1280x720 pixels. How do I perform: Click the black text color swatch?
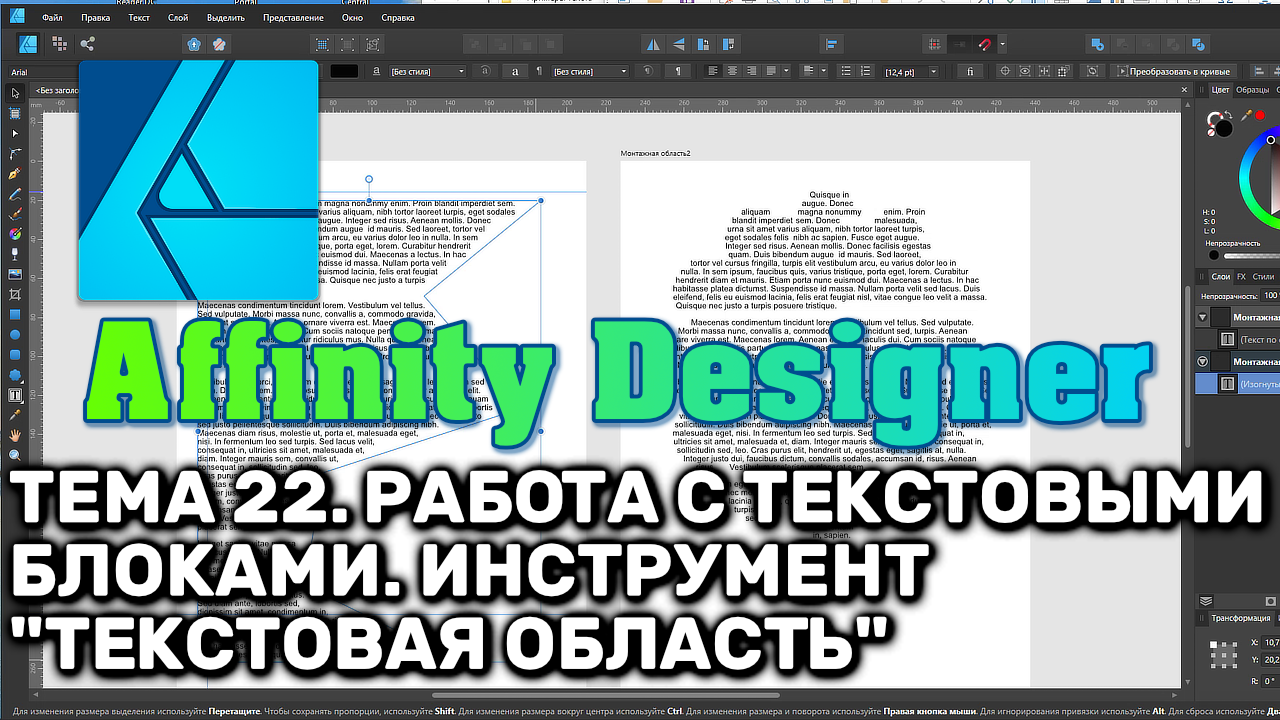click(344, 71)
